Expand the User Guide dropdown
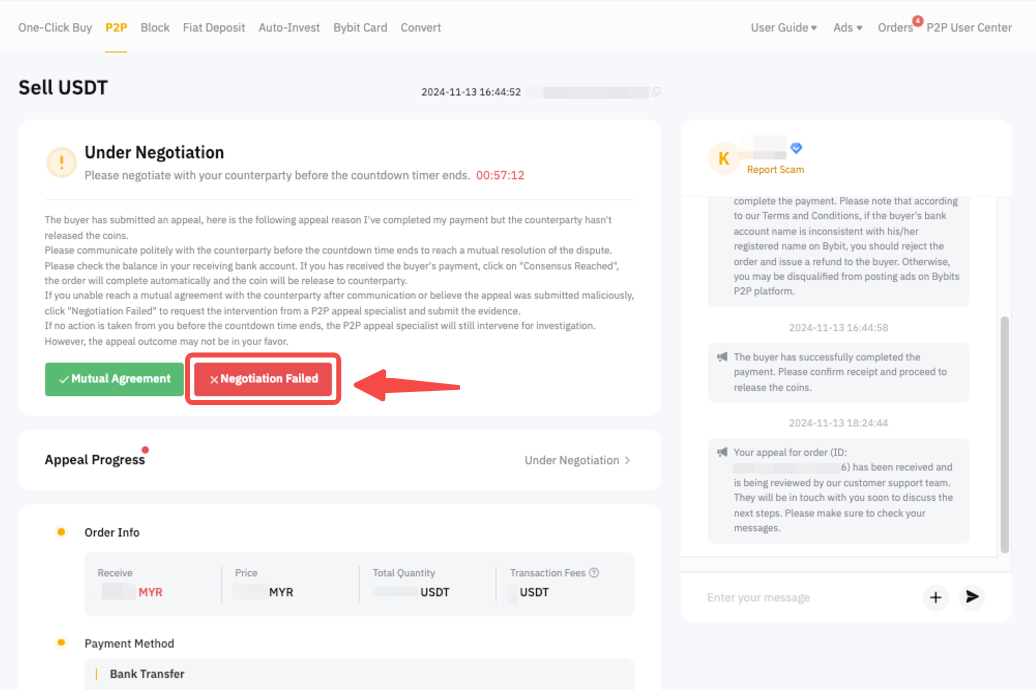This screenshot has height=690, width=1036. 783,28
